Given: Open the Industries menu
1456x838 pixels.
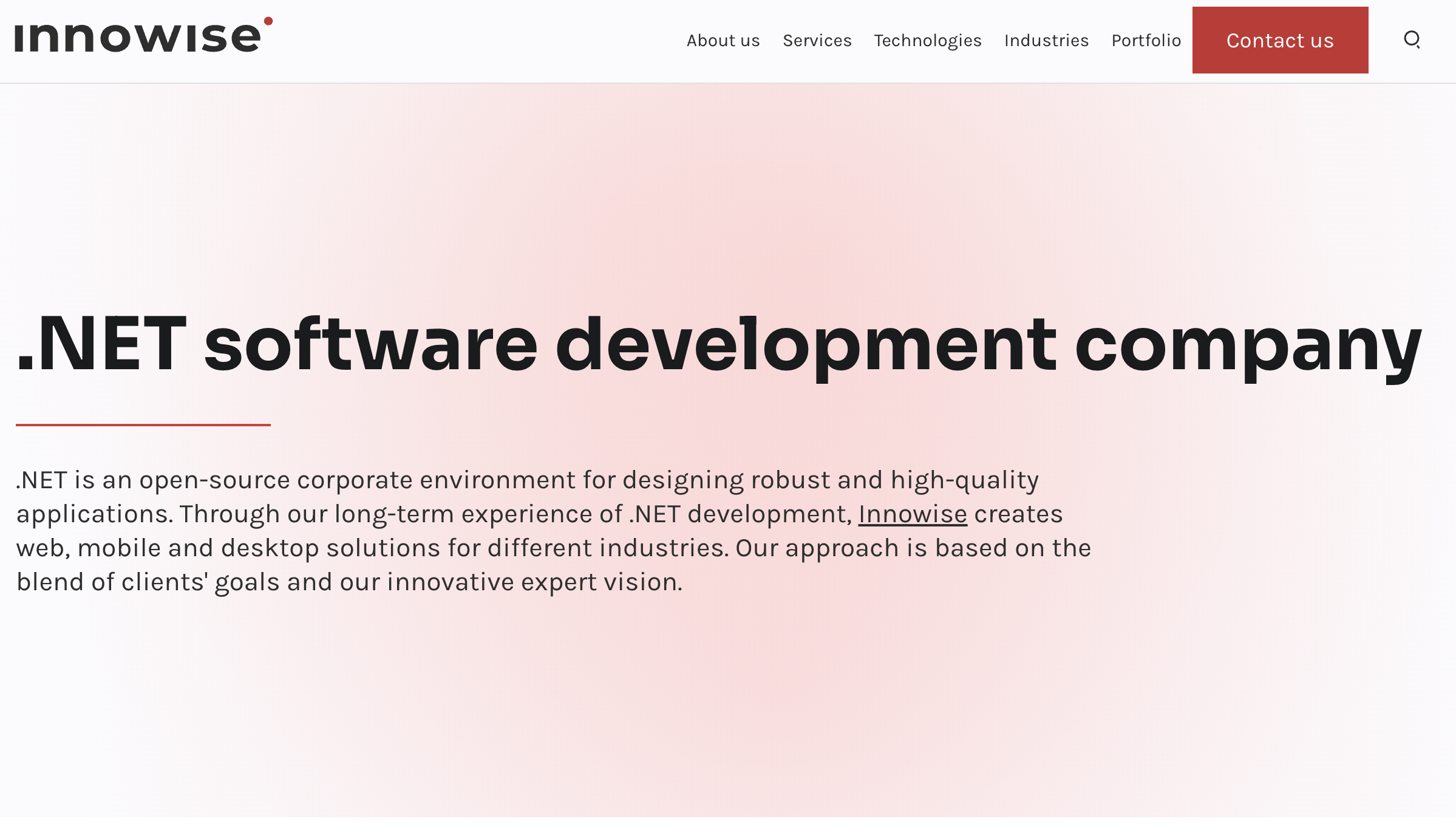Looking at the screenshot, I should 1046,41.
